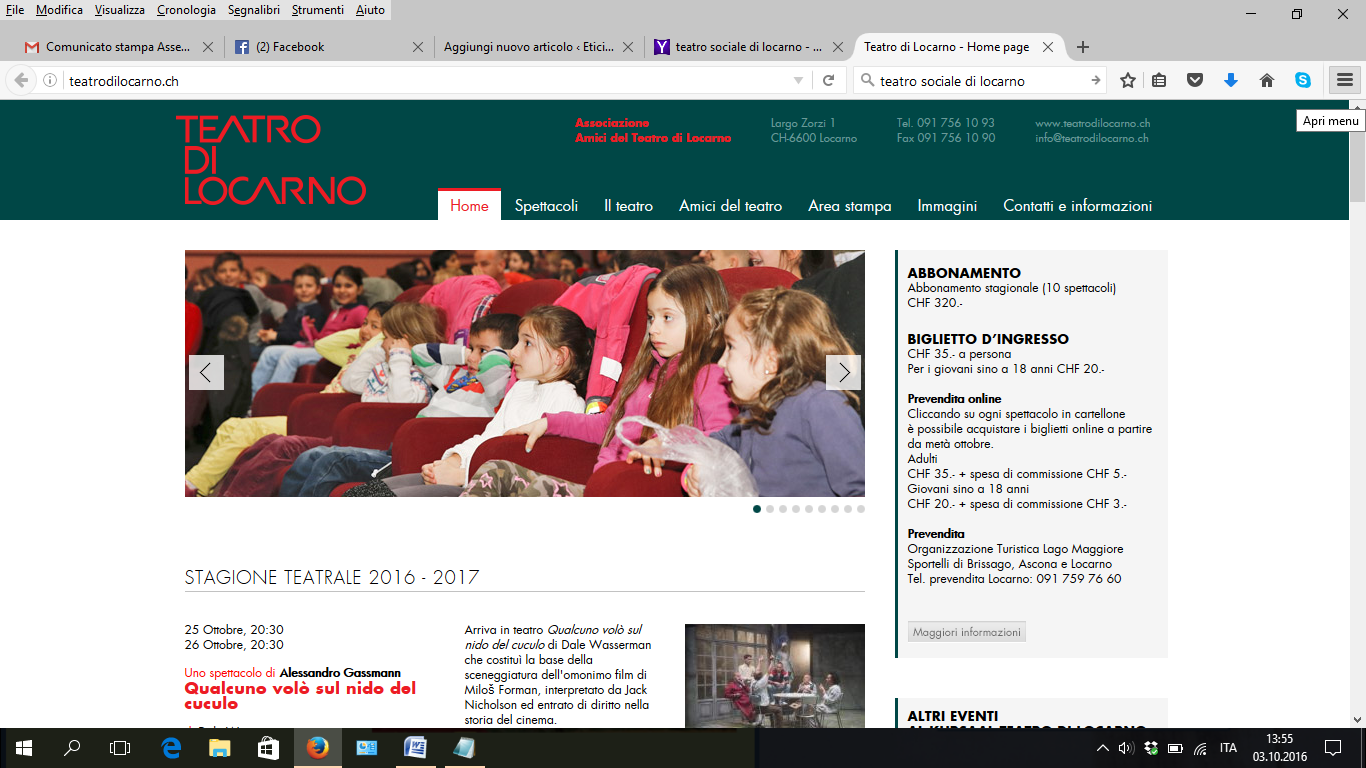Open the Visualizza menu
The width and height of the screenshot is (1366, 768).
click(x=120, y=10)
